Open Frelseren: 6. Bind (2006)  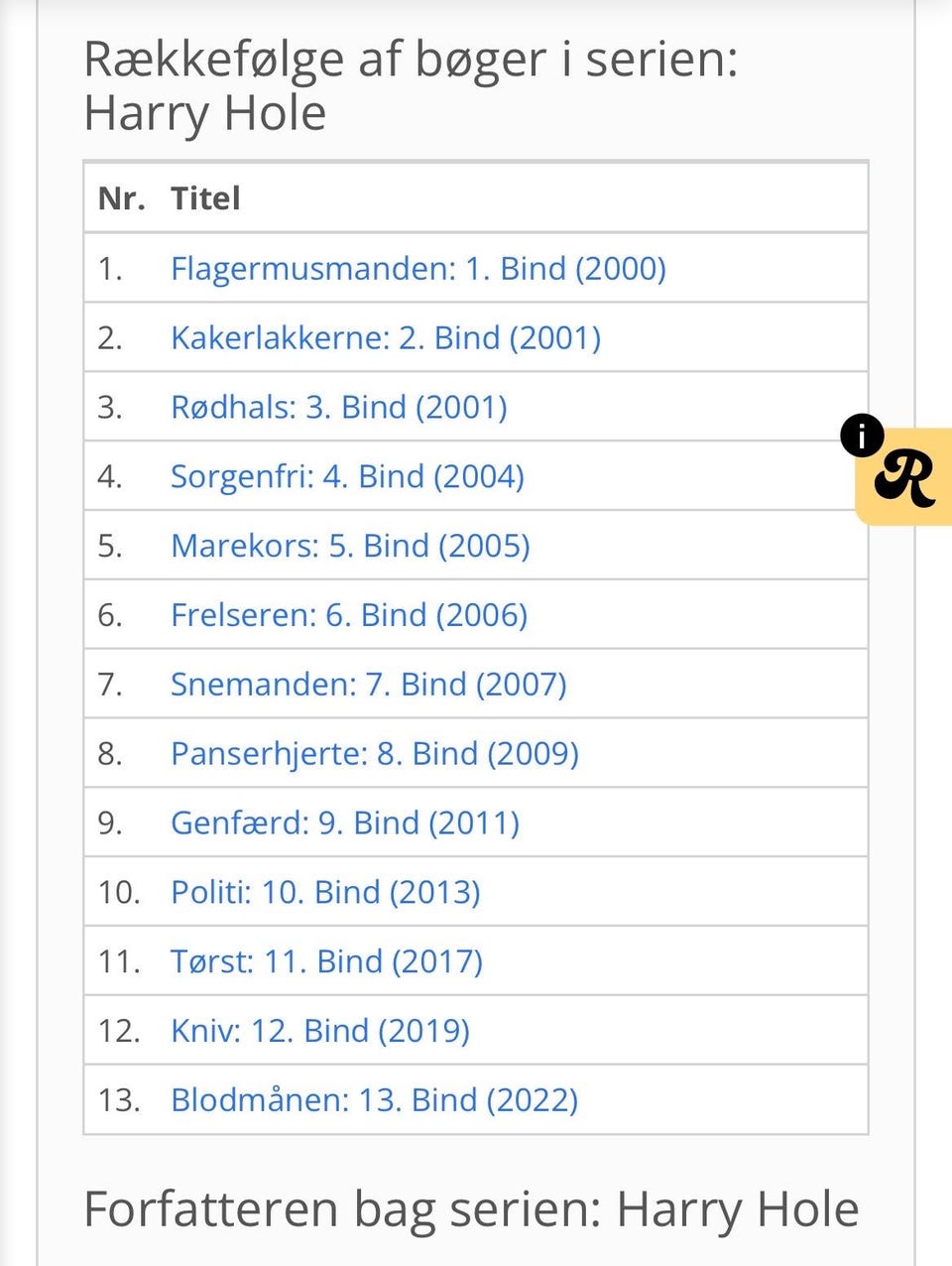pos(348,616)
